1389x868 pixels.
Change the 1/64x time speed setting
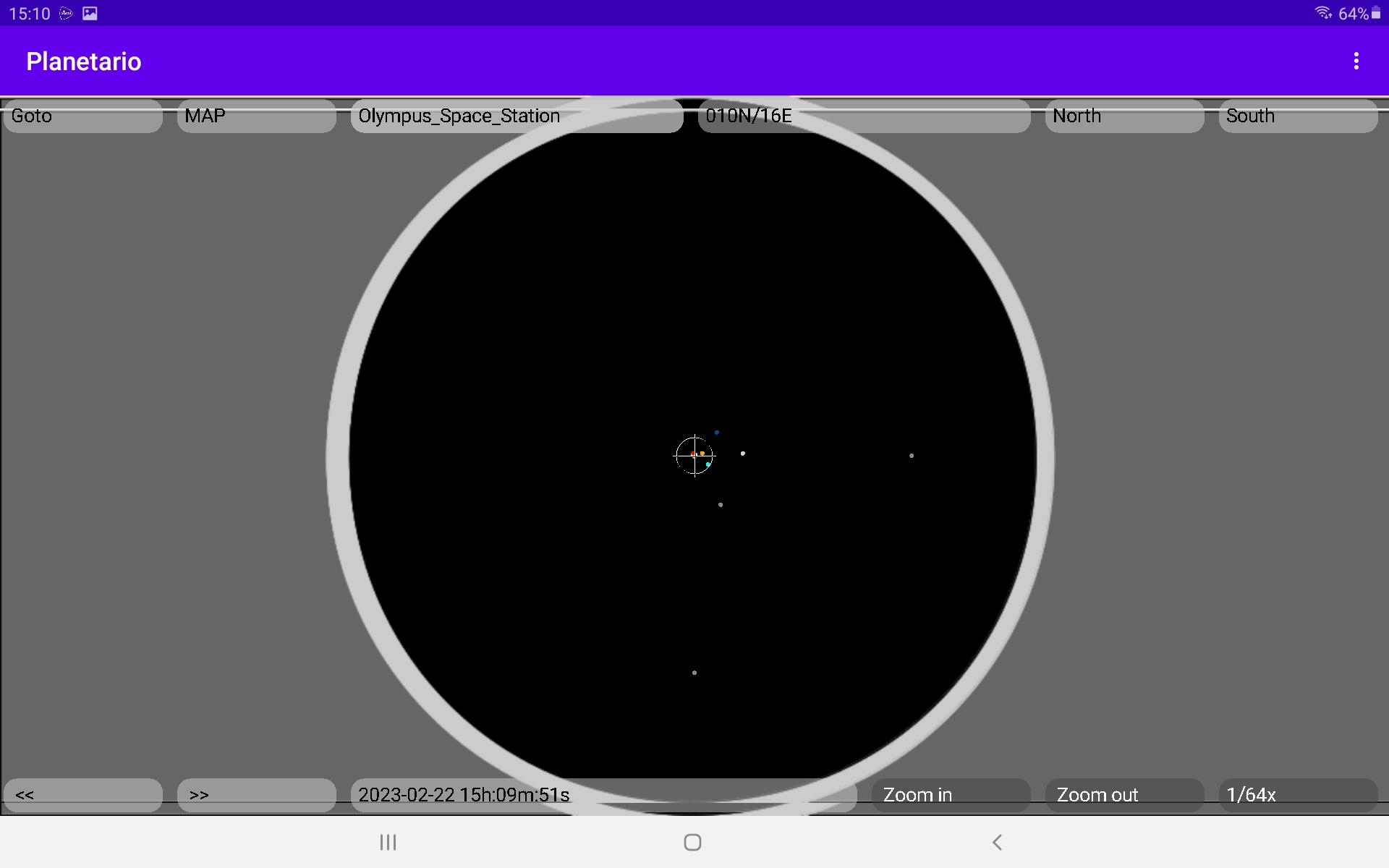pyautogui.click(x=1298, y=795)
